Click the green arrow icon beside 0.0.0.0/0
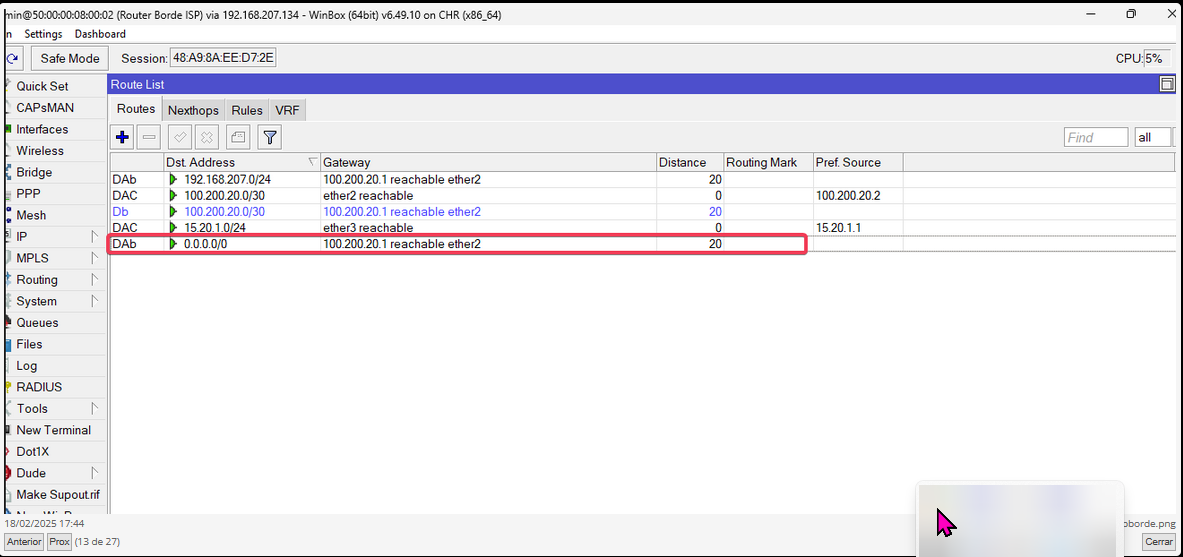The image size is (1183, 557). point(174,244)
